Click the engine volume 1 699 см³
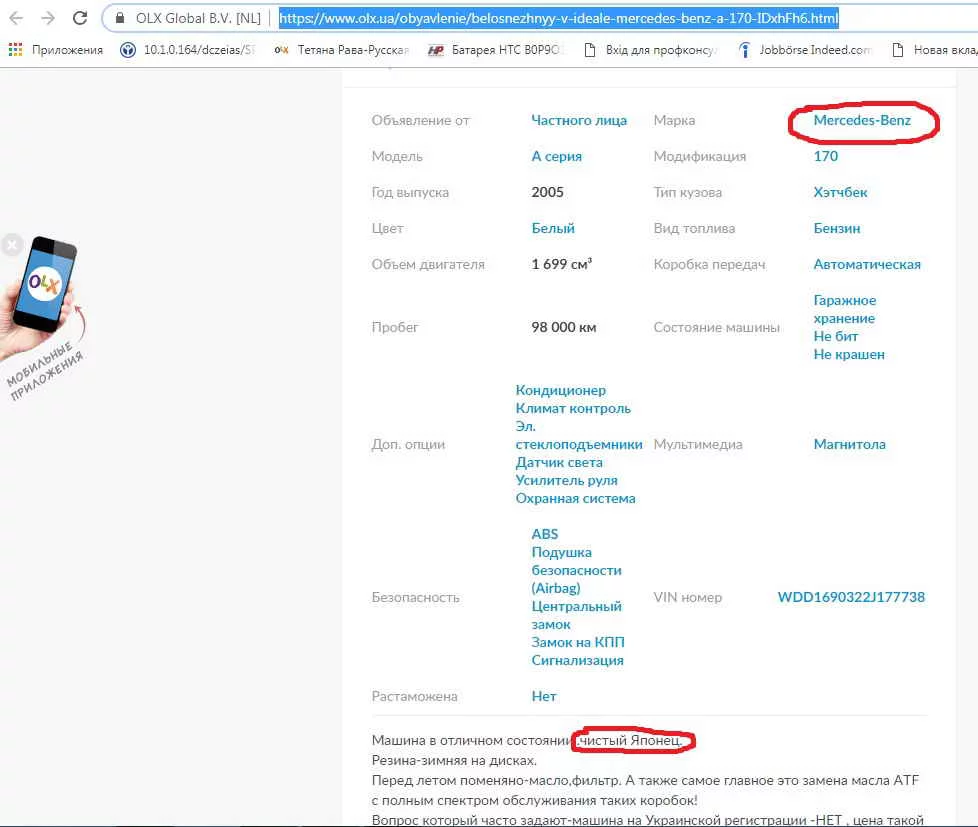 click(561, 264)
